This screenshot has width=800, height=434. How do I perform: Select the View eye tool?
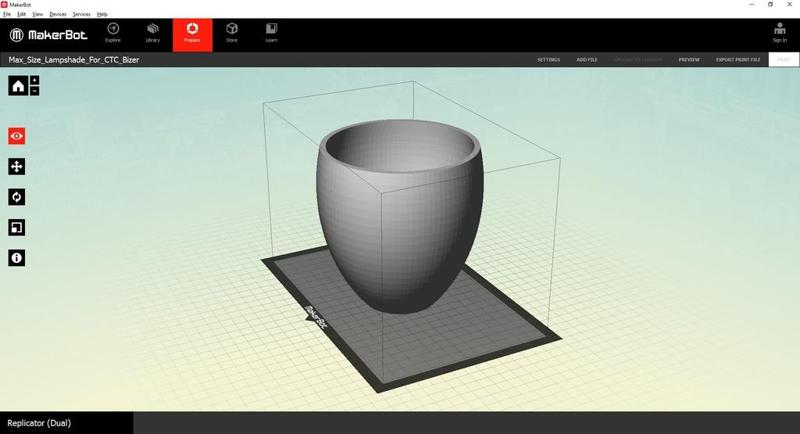pos(16,136)
